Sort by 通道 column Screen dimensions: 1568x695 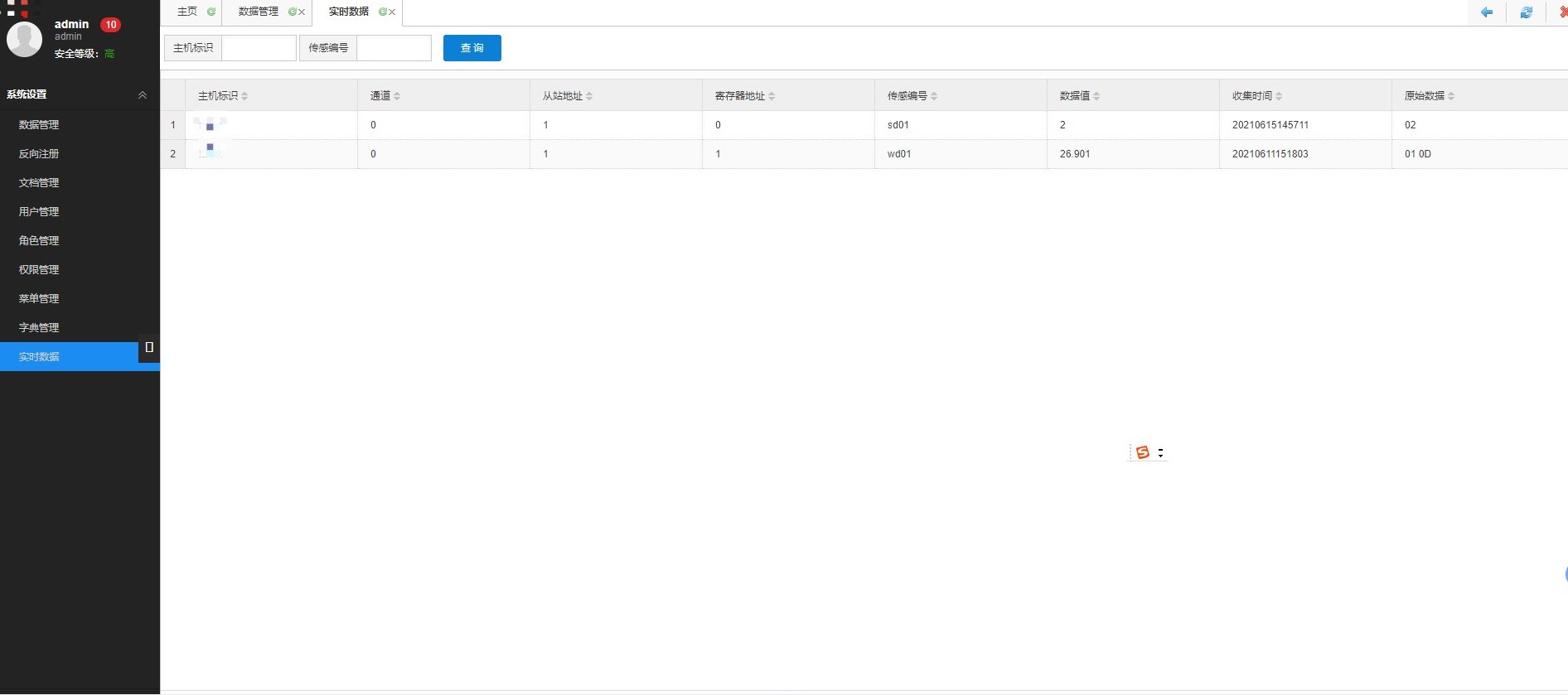[397, 96]
